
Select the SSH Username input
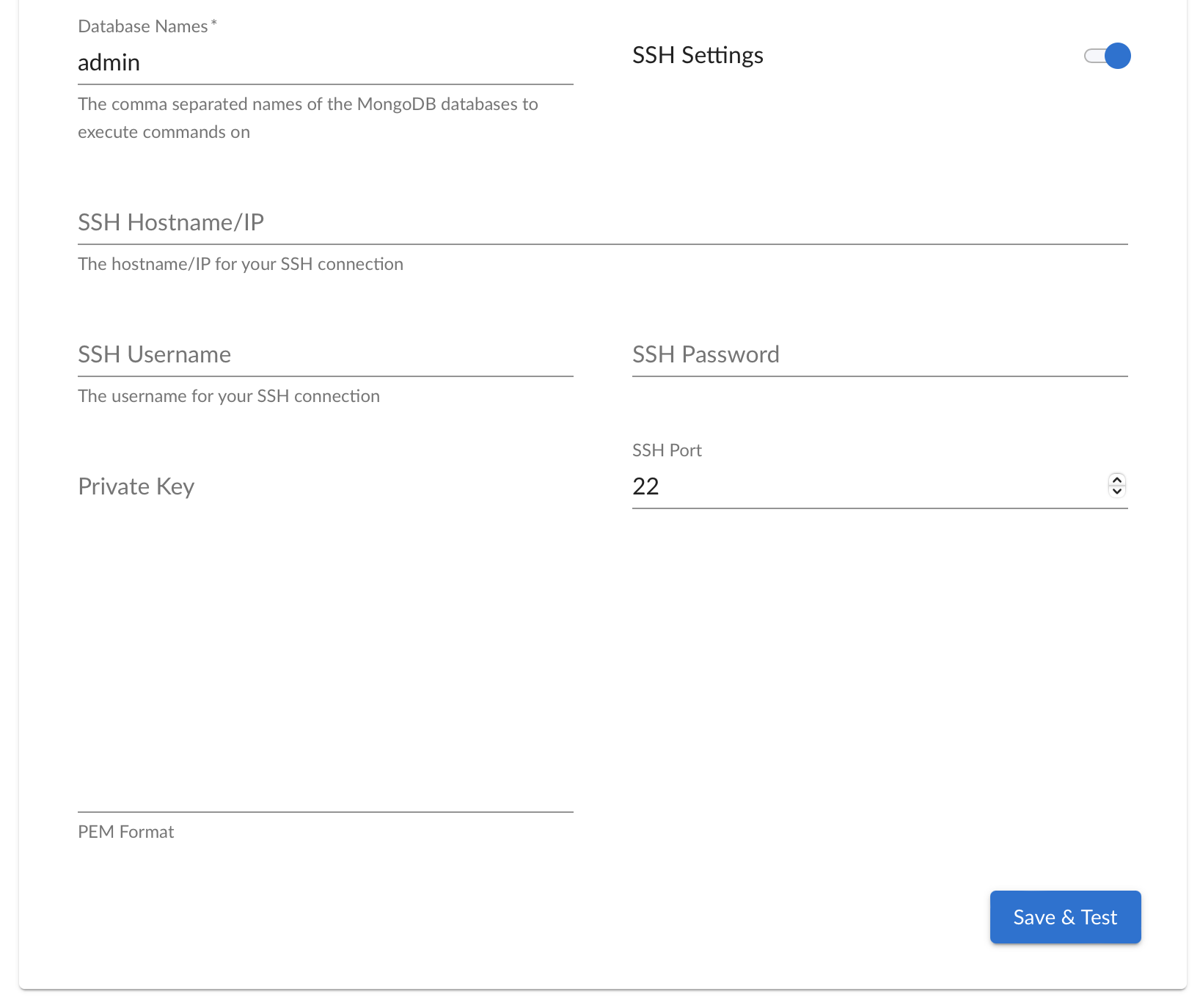coord(324,355)
